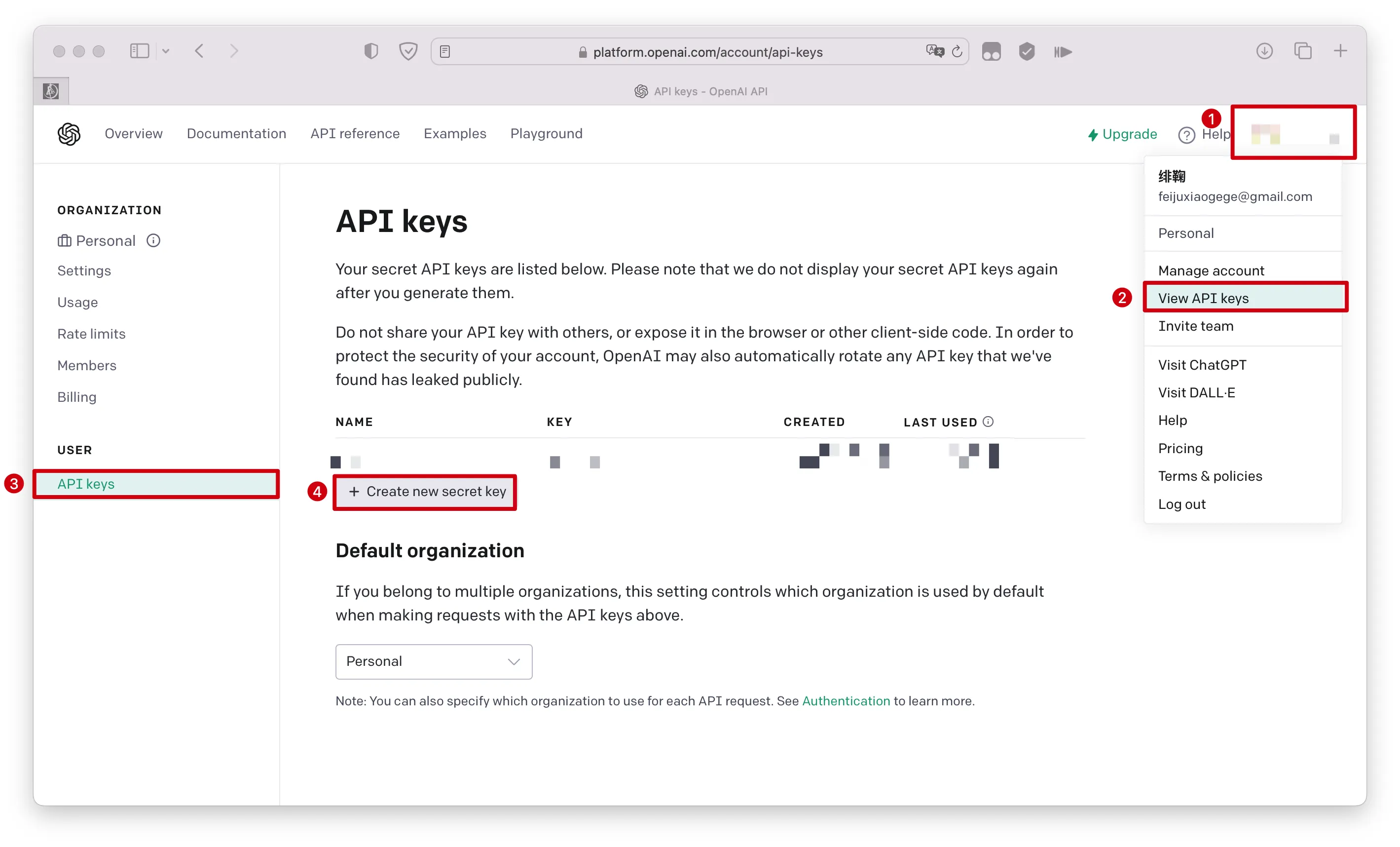Follow the Authentication link
The image size is (1400, 847).
846,701
